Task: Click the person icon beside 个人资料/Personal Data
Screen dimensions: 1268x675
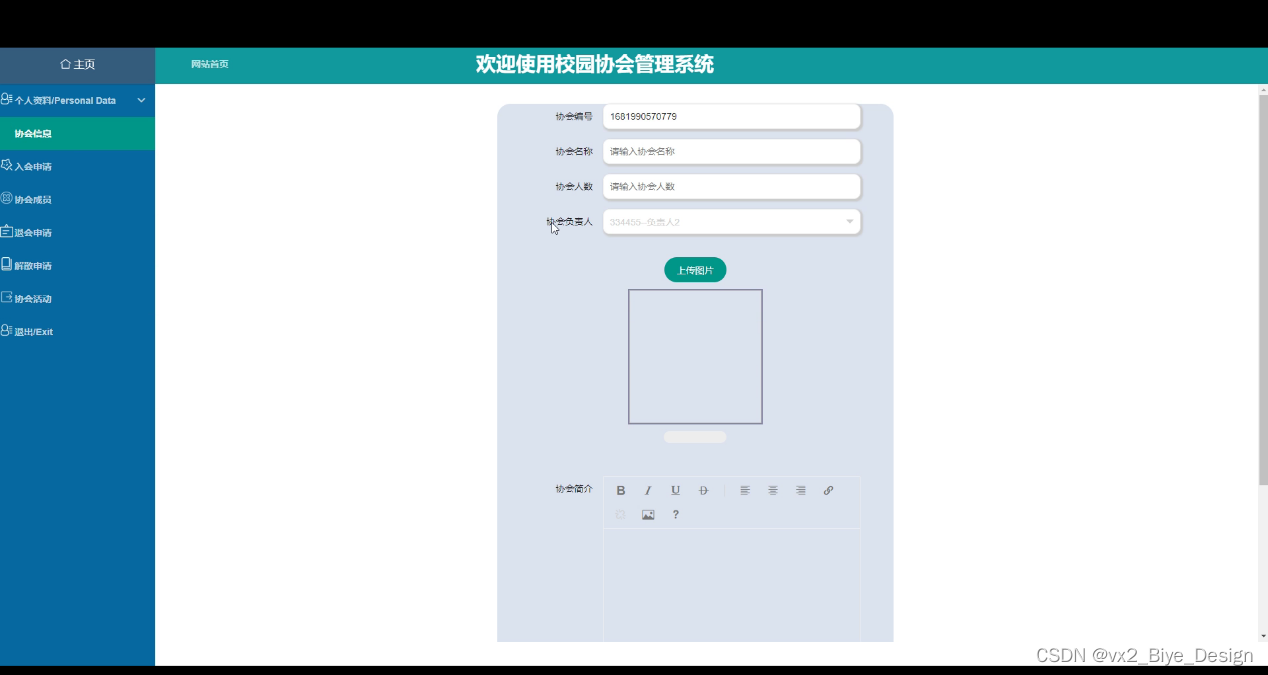Action: click(6, 99)
